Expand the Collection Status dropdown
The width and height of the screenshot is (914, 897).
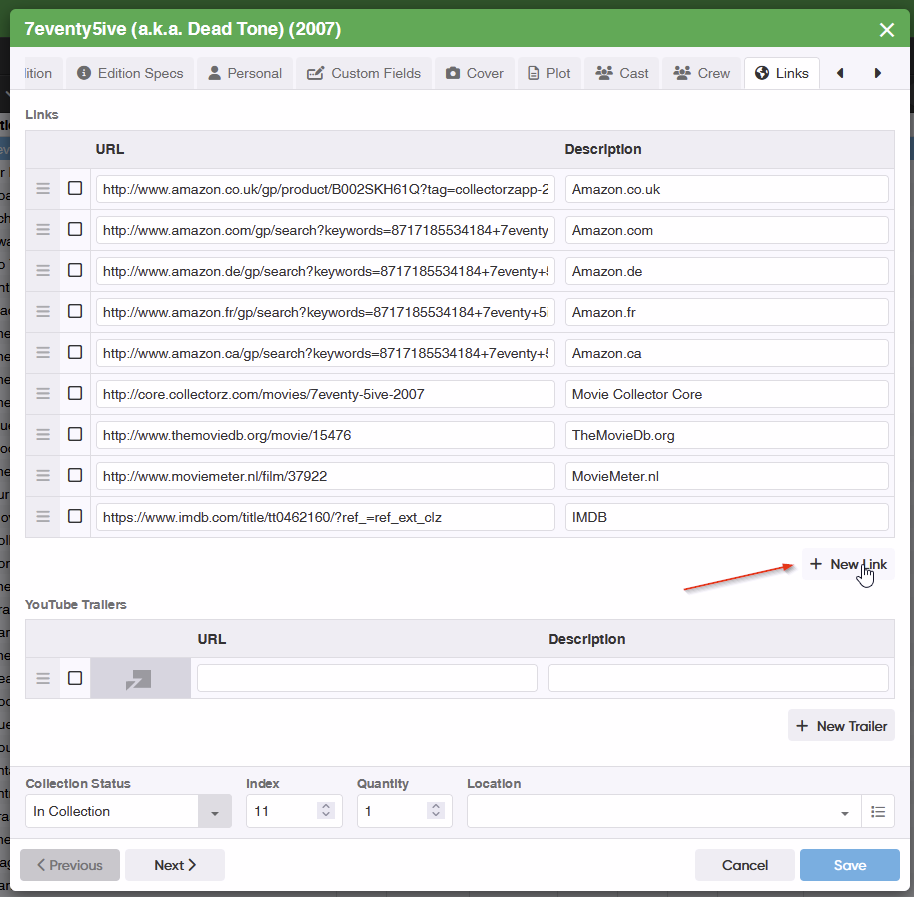pos(214,812)
